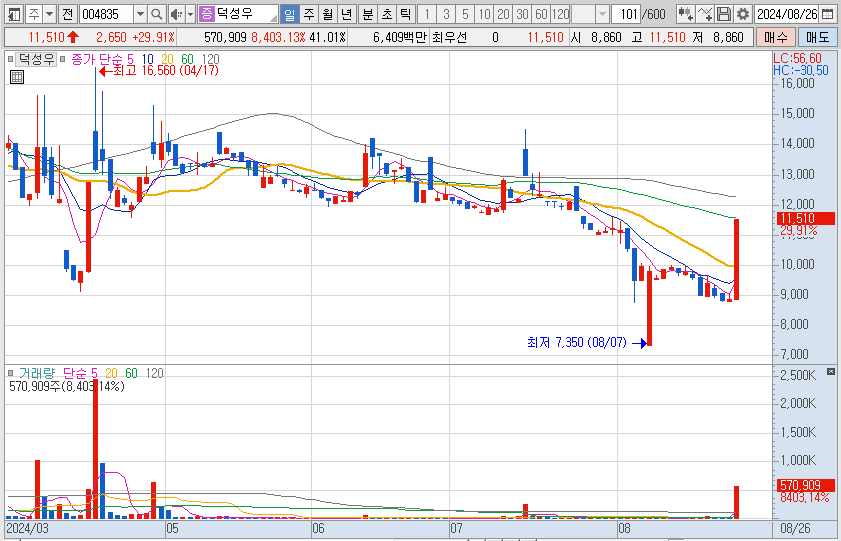This screenshot has height=541, width=841.
Task: Open the candlestick chart type icon
Action: [685, 14]
